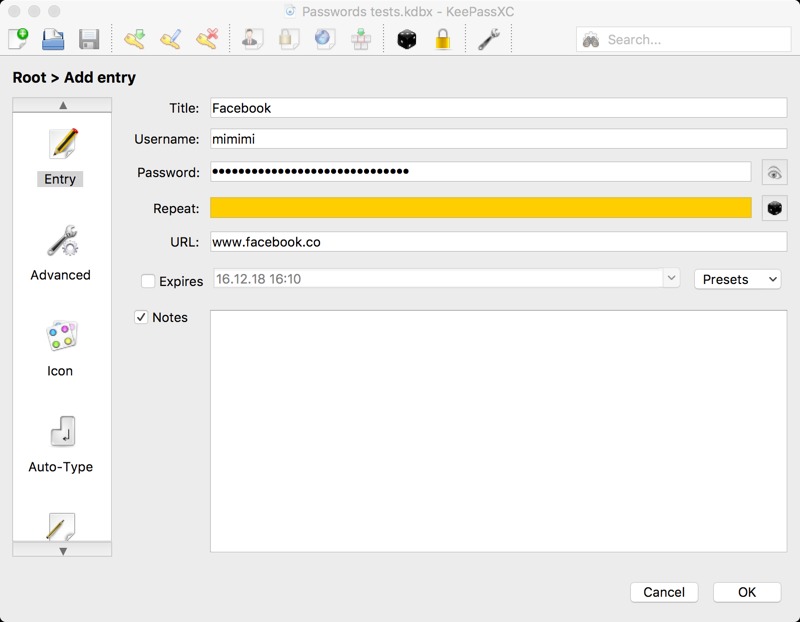Copy password to clipboard toolbar icon
The image size is (800, 622).
click(288, 39)
